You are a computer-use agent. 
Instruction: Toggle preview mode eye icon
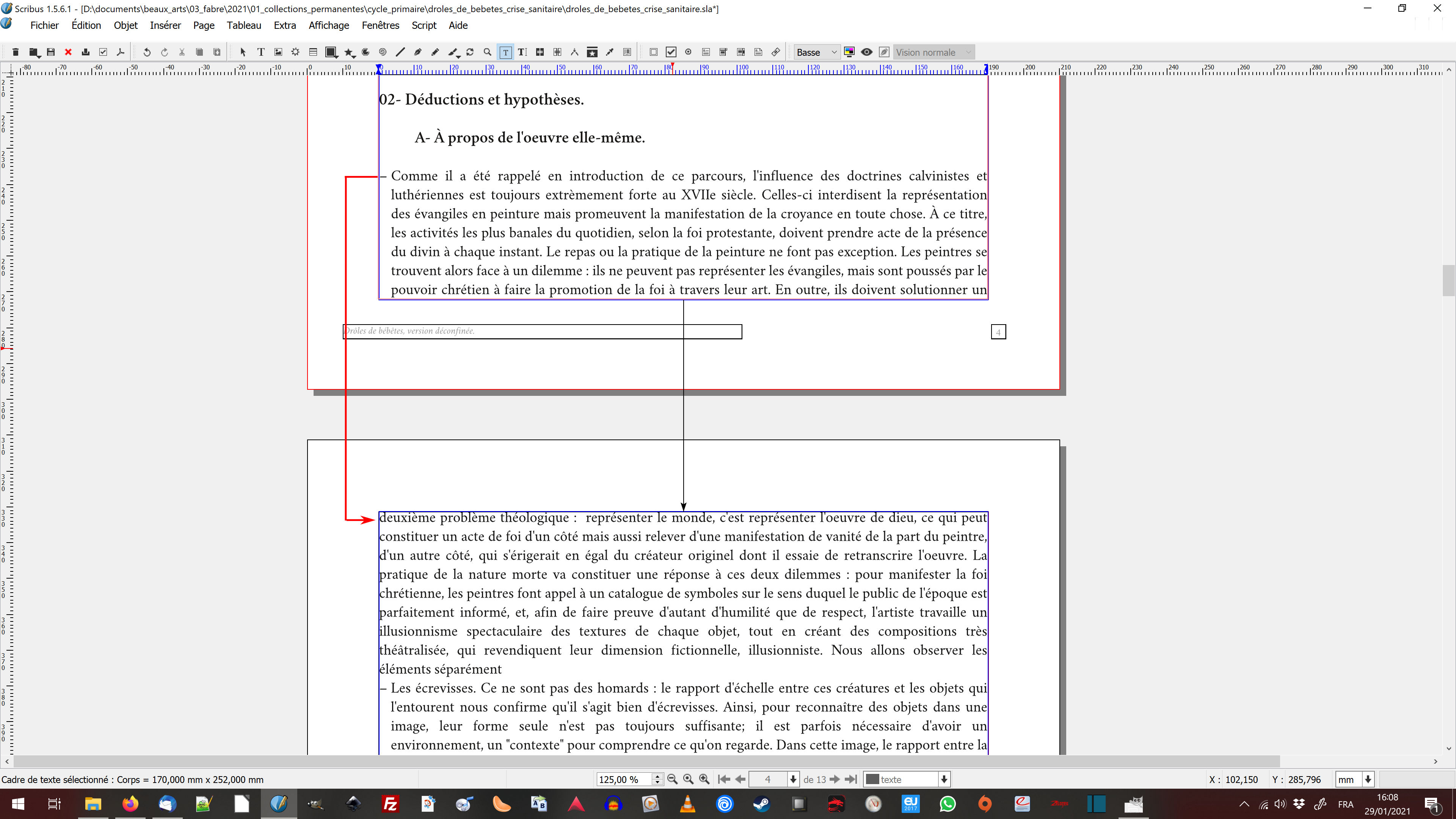tap(866, 52)
